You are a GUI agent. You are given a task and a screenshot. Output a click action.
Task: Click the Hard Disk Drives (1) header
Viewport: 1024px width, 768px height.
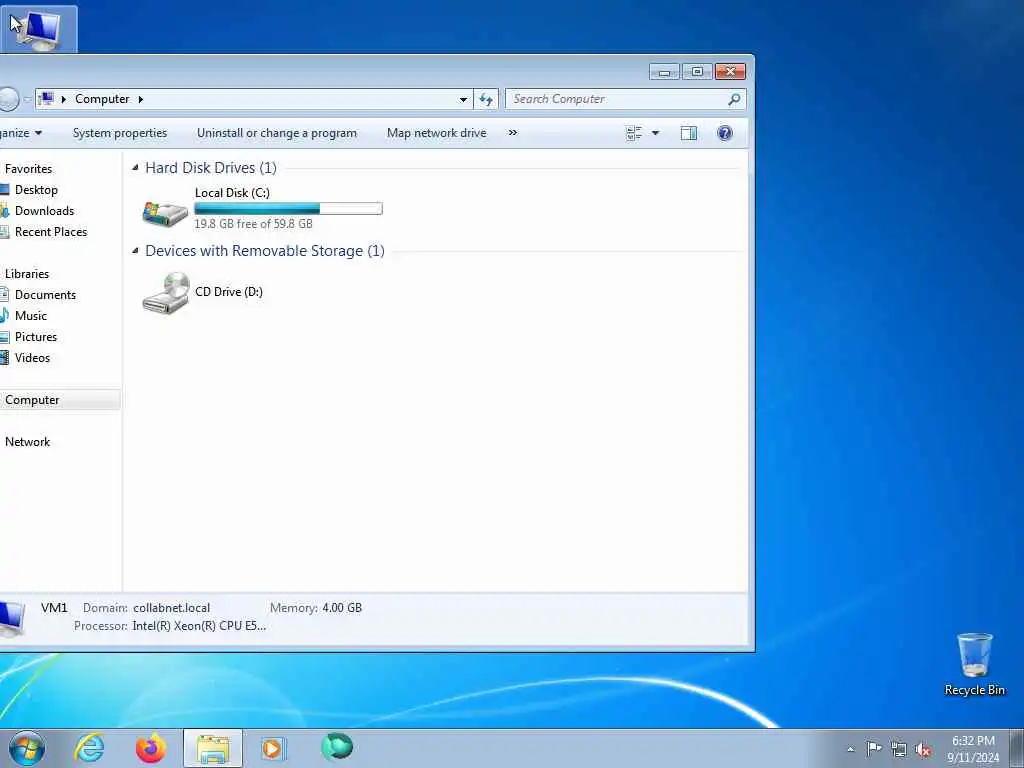(211, 168)
